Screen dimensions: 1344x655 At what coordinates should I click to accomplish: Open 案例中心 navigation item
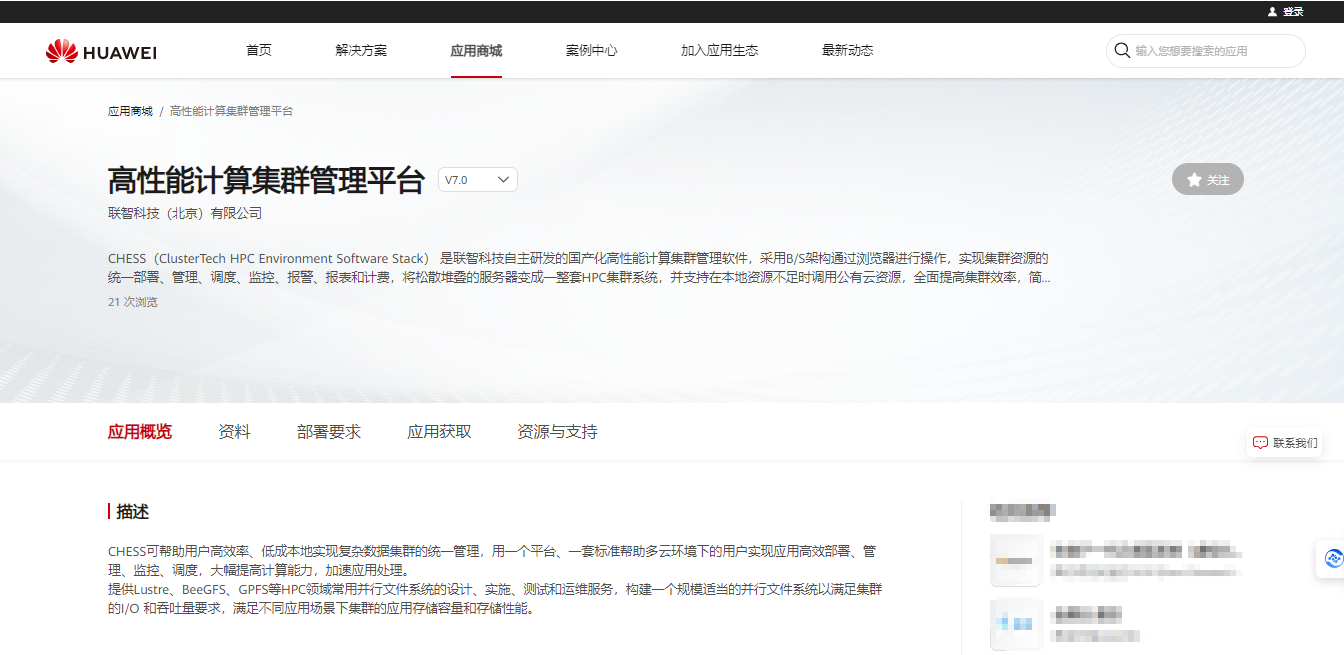click(x=591, y=50)
